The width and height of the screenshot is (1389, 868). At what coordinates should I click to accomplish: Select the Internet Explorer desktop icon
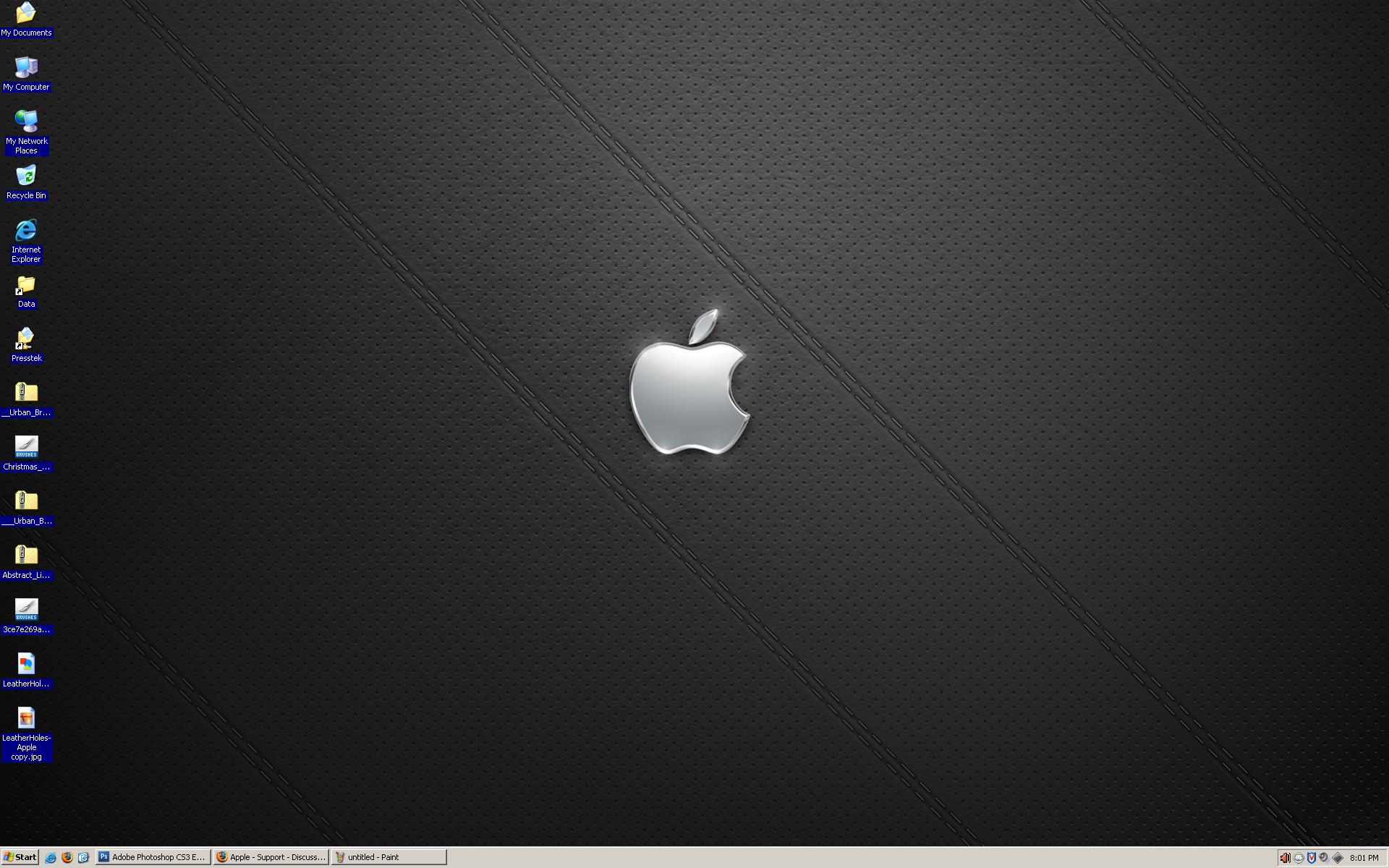point(26,229)
